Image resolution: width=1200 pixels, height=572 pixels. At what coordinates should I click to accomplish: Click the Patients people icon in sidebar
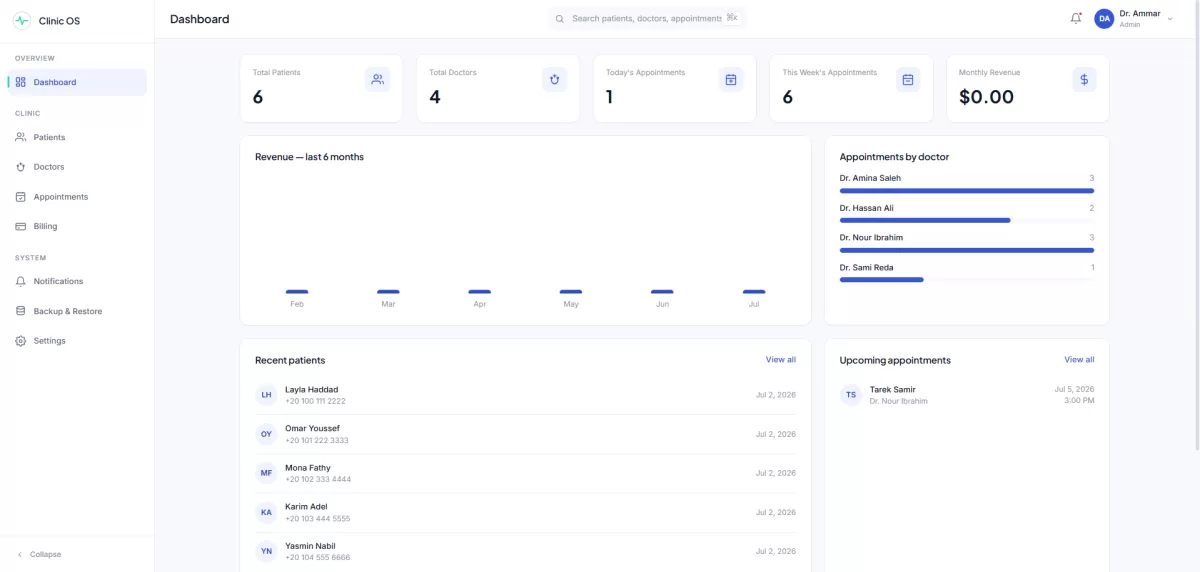21,137
